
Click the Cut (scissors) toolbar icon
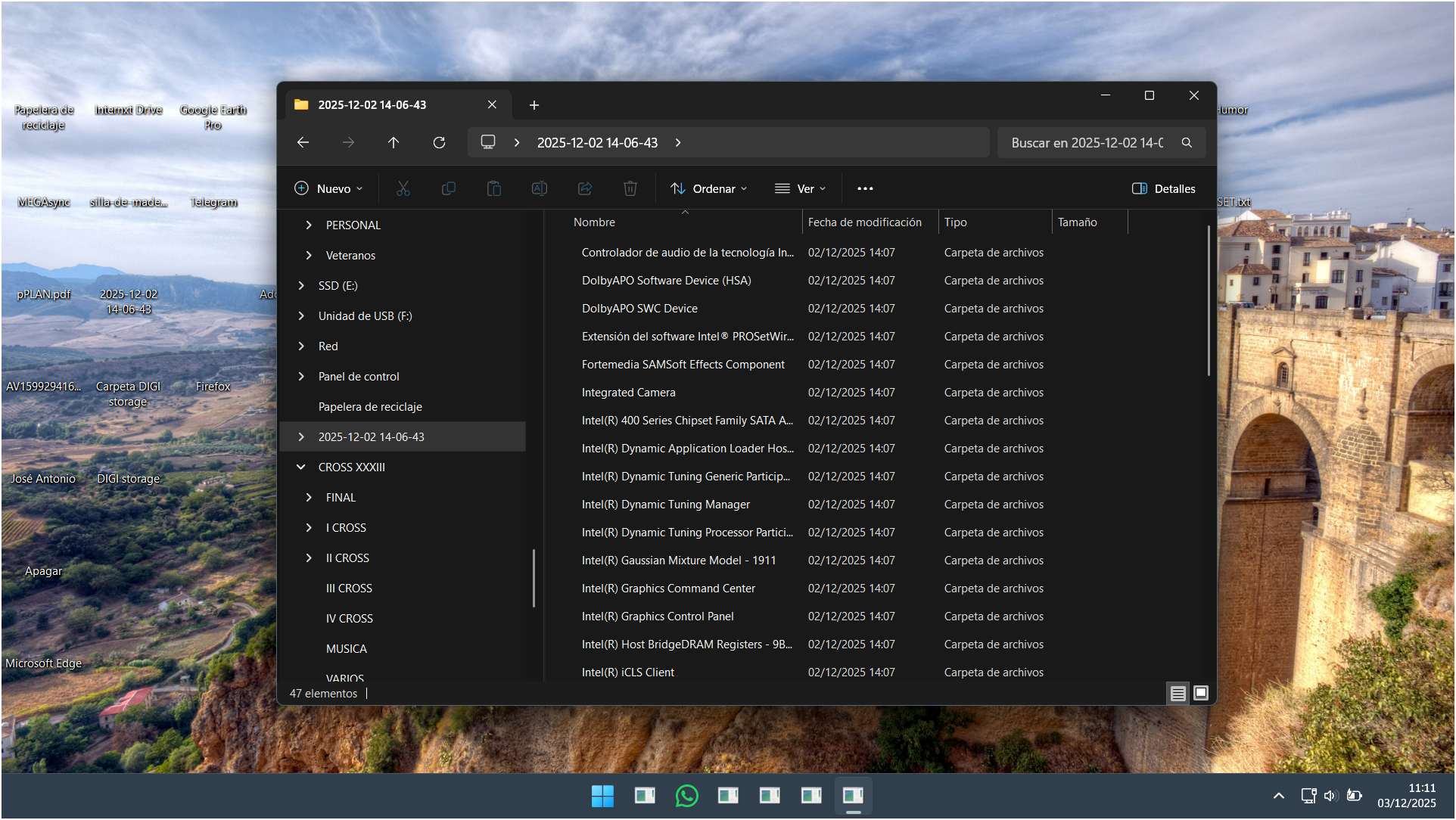coord(403,188)
